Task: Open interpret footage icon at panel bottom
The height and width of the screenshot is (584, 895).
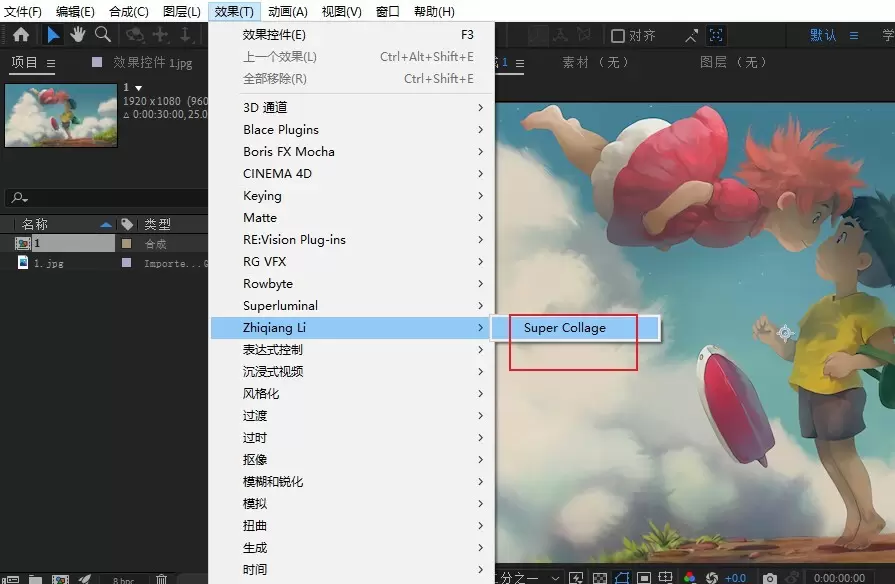Action: (x=10, y=579)
